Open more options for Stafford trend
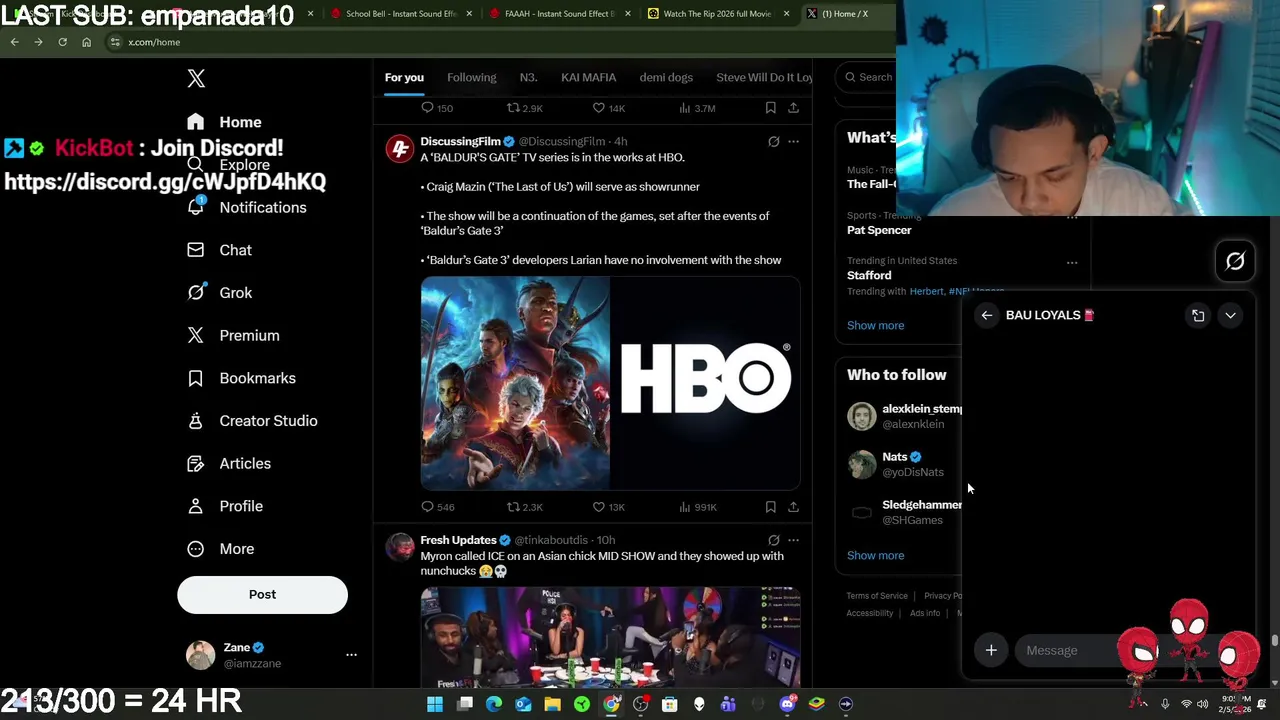Viewport: 1280px width, 720px height. (x=1072, y=262)
